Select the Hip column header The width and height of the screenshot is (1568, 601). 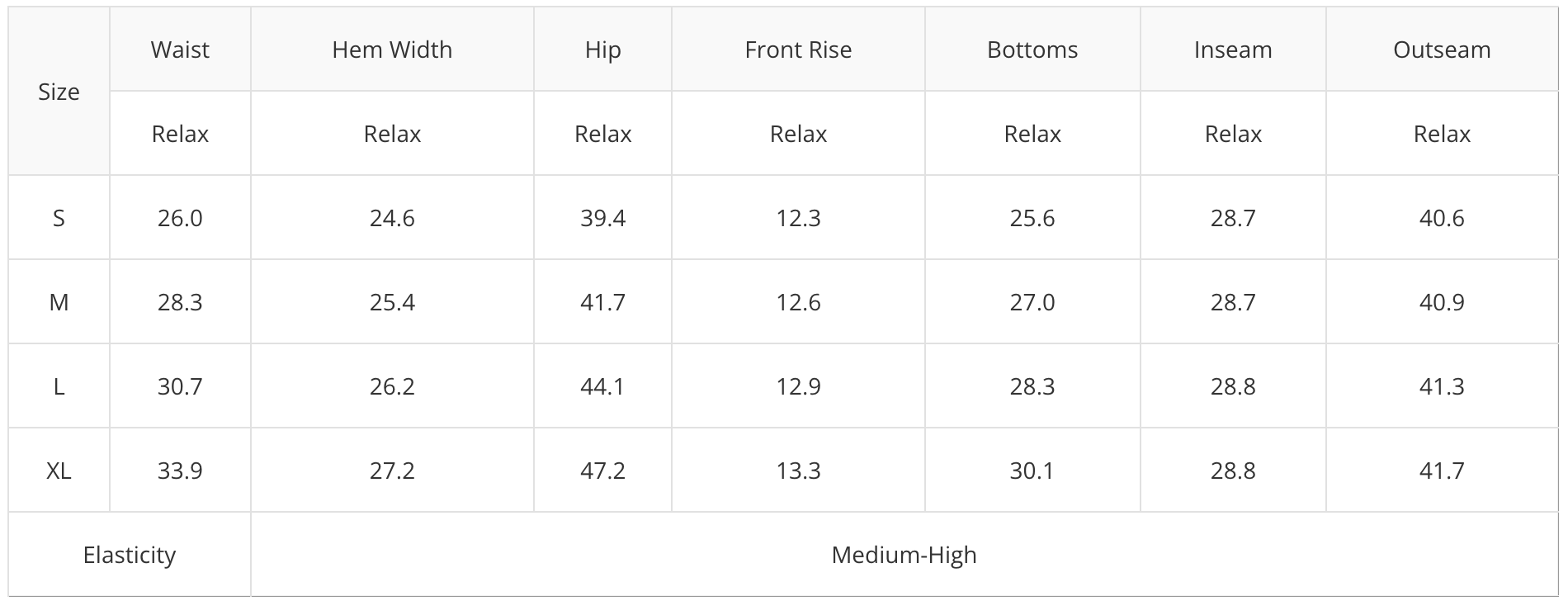point(602,50)
